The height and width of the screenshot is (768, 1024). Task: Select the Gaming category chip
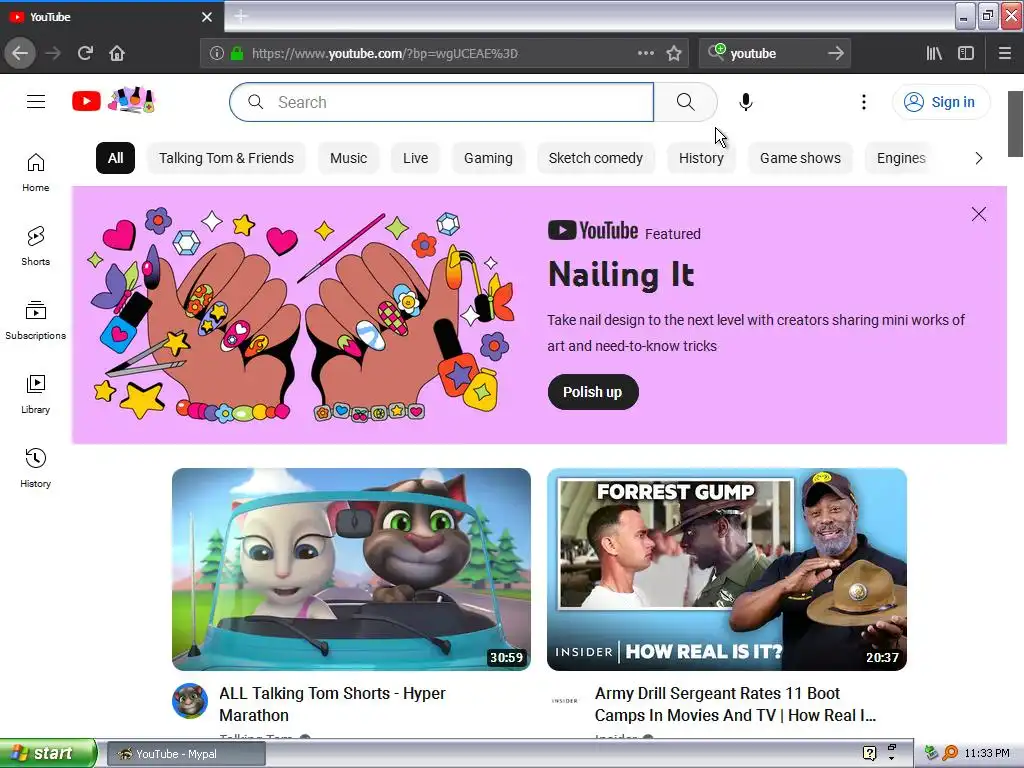(488, 158)
